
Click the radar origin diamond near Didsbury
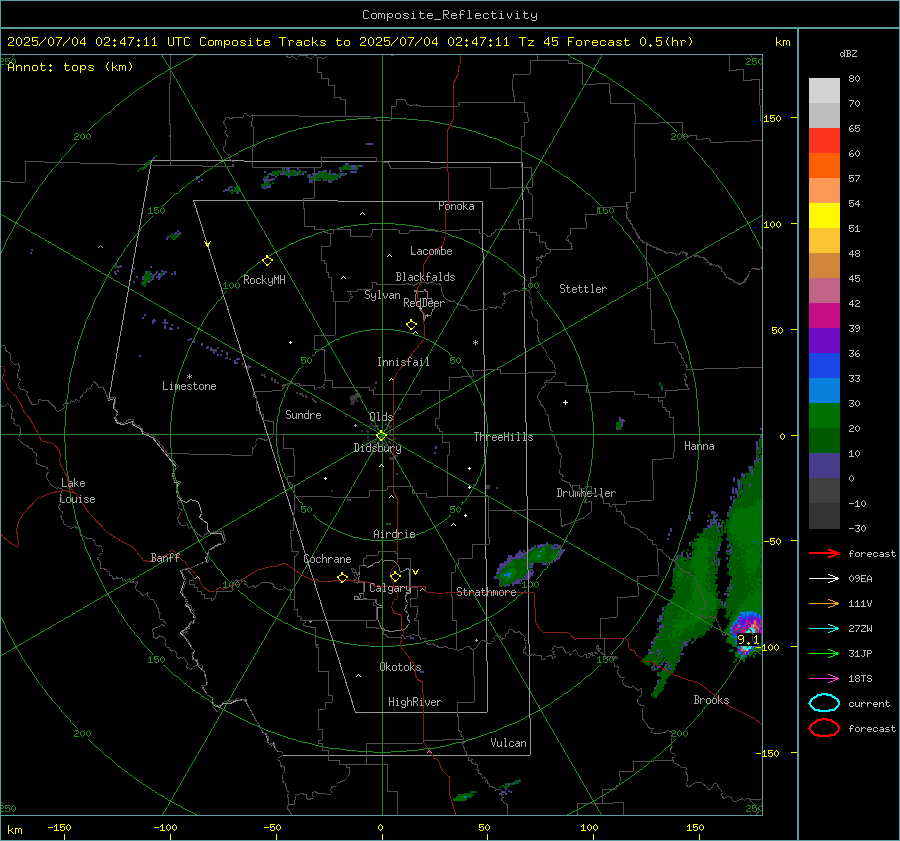(381, 436)
